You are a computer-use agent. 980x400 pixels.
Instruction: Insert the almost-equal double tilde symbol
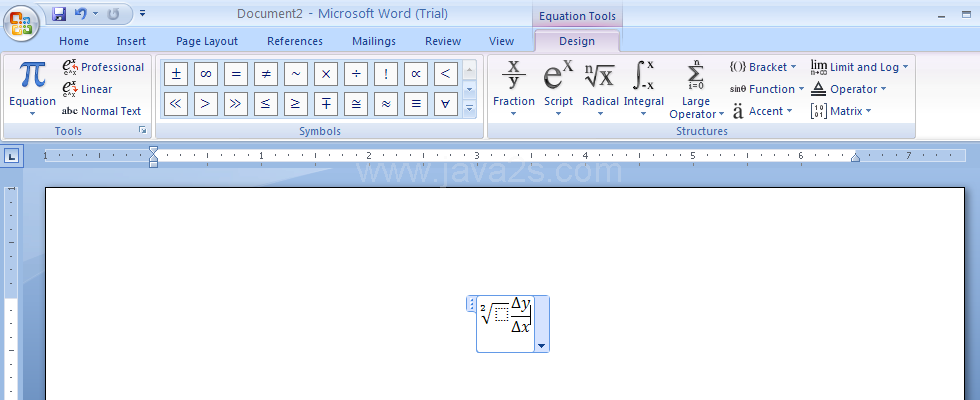coord(386,104)
